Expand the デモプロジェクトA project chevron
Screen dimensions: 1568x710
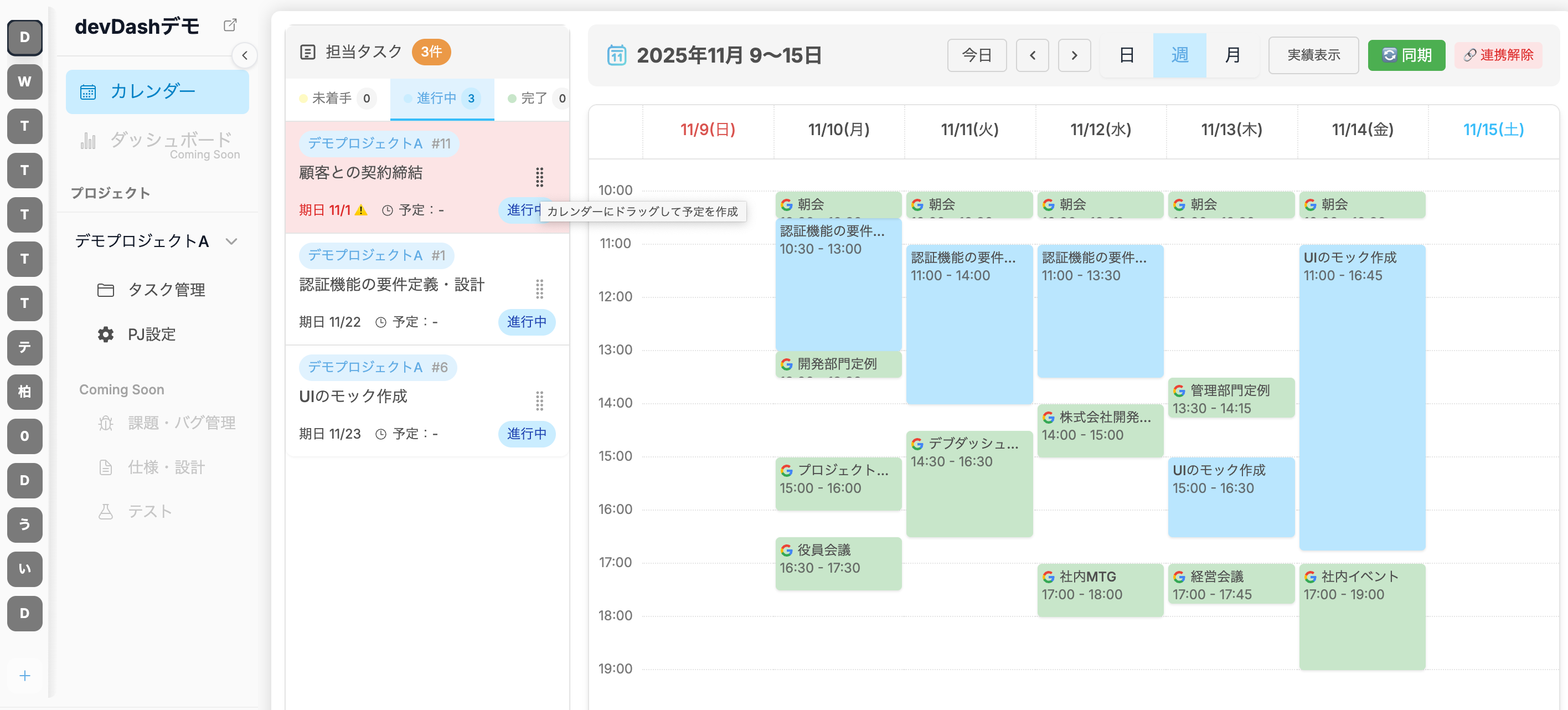coord(231,241)
